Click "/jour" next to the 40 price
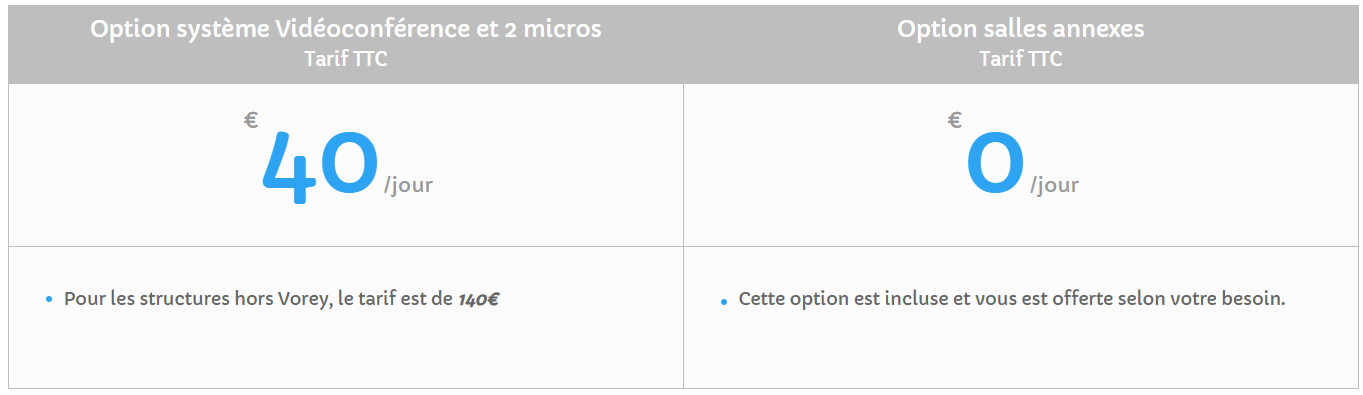Image resolution: width=1363 pixels, height=395 pixels. coord(408,186)
